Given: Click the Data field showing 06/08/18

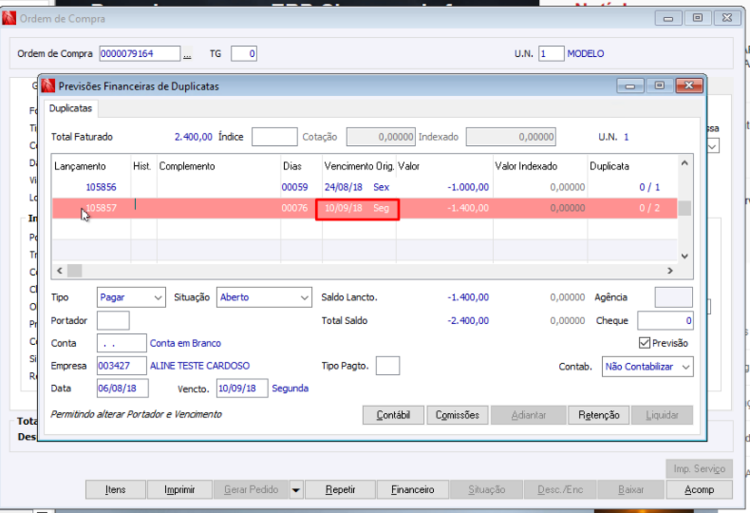Looking at the screenshot, I should pos(122,388).
